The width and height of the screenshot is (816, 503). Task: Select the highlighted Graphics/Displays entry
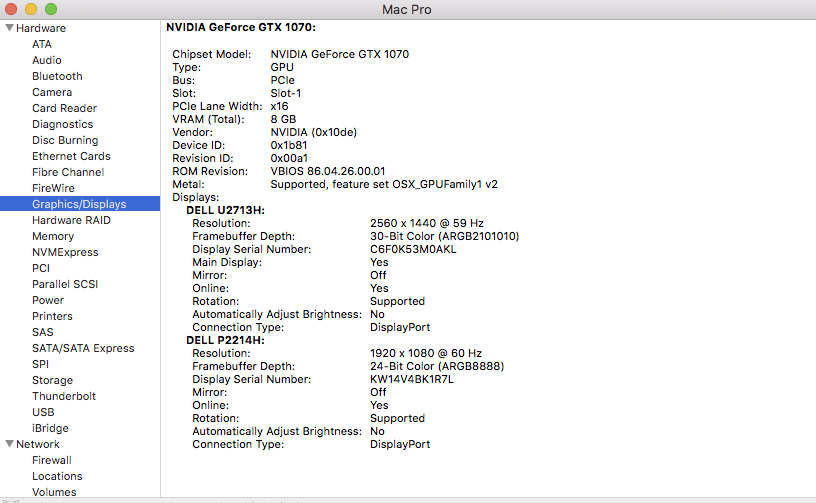(x=80, y=204)
